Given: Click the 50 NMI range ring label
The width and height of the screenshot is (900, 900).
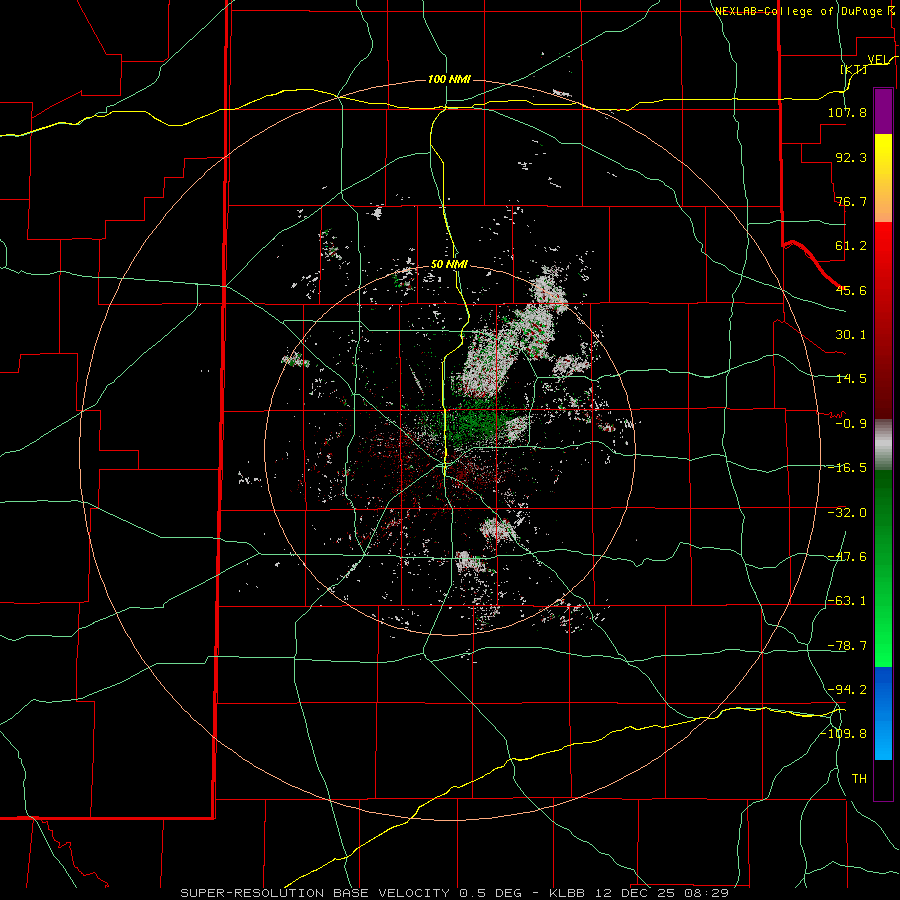Looking at the screenshot, I should click(x=449, y=265).
